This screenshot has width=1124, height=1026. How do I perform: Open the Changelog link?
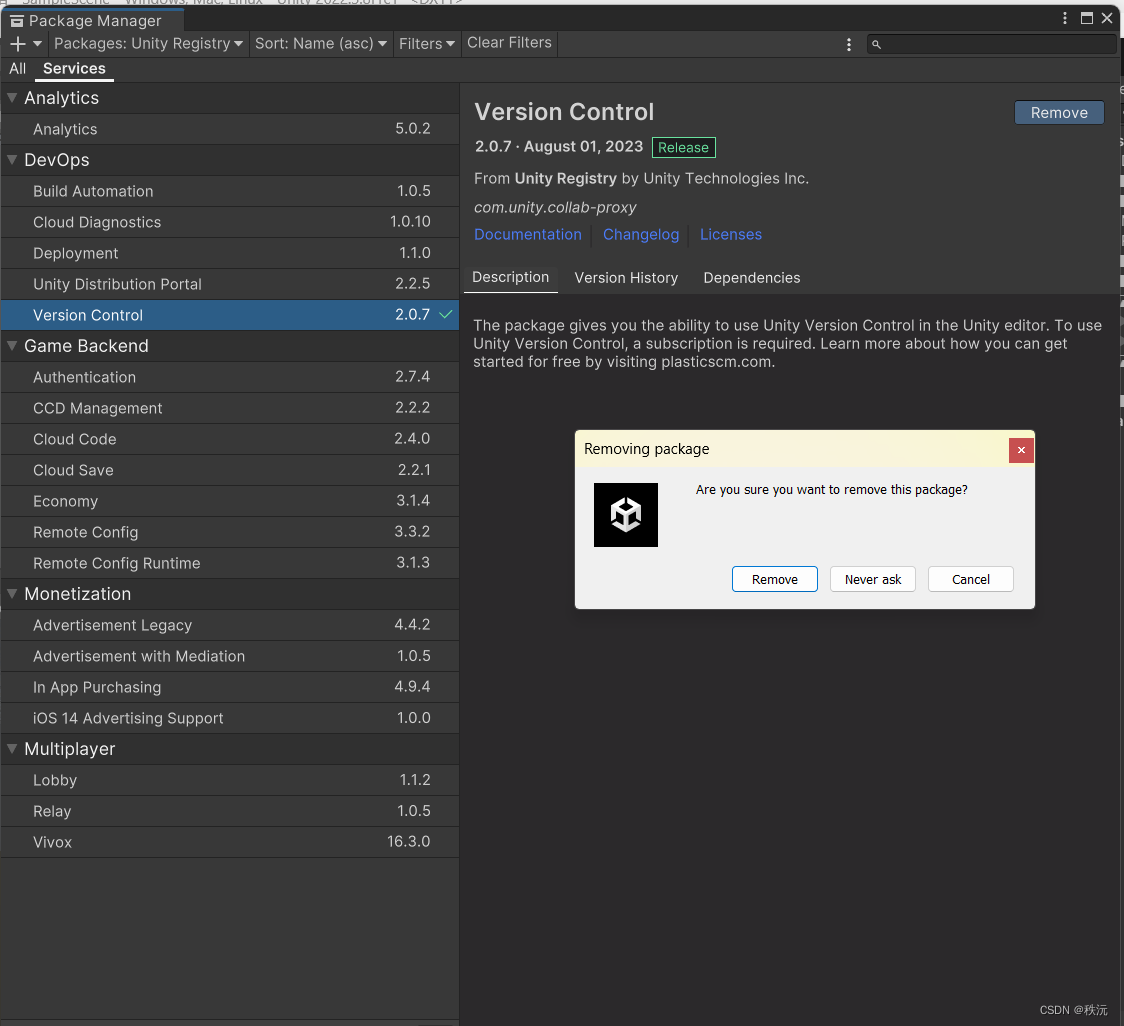pos(640,234)
